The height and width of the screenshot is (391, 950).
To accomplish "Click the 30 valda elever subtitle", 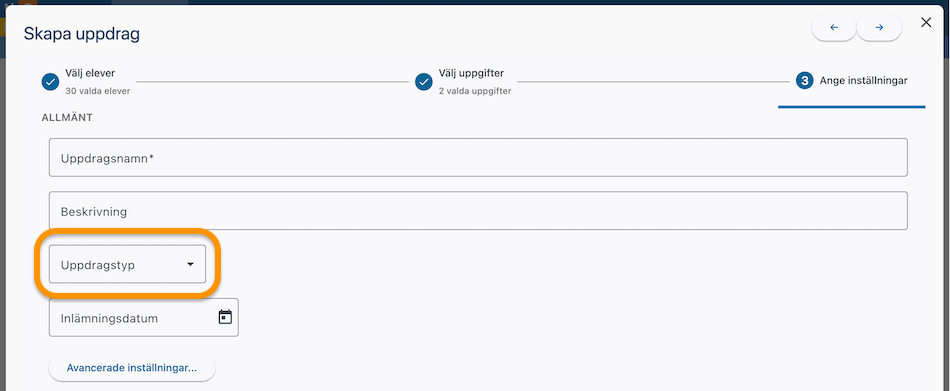I will 98,92.
